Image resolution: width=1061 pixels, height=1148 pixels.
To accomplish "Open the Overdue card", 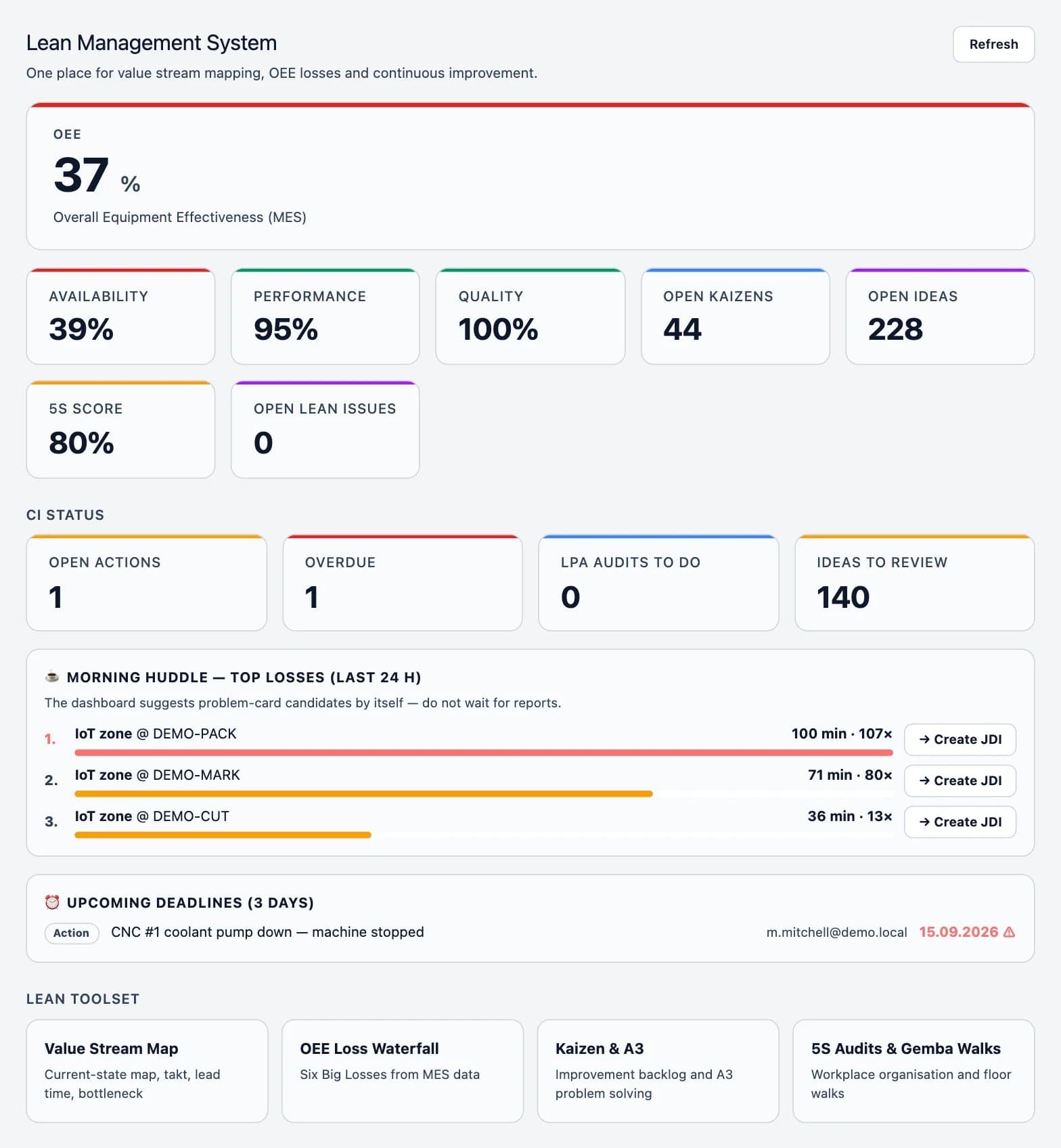I will coord(403,583).
